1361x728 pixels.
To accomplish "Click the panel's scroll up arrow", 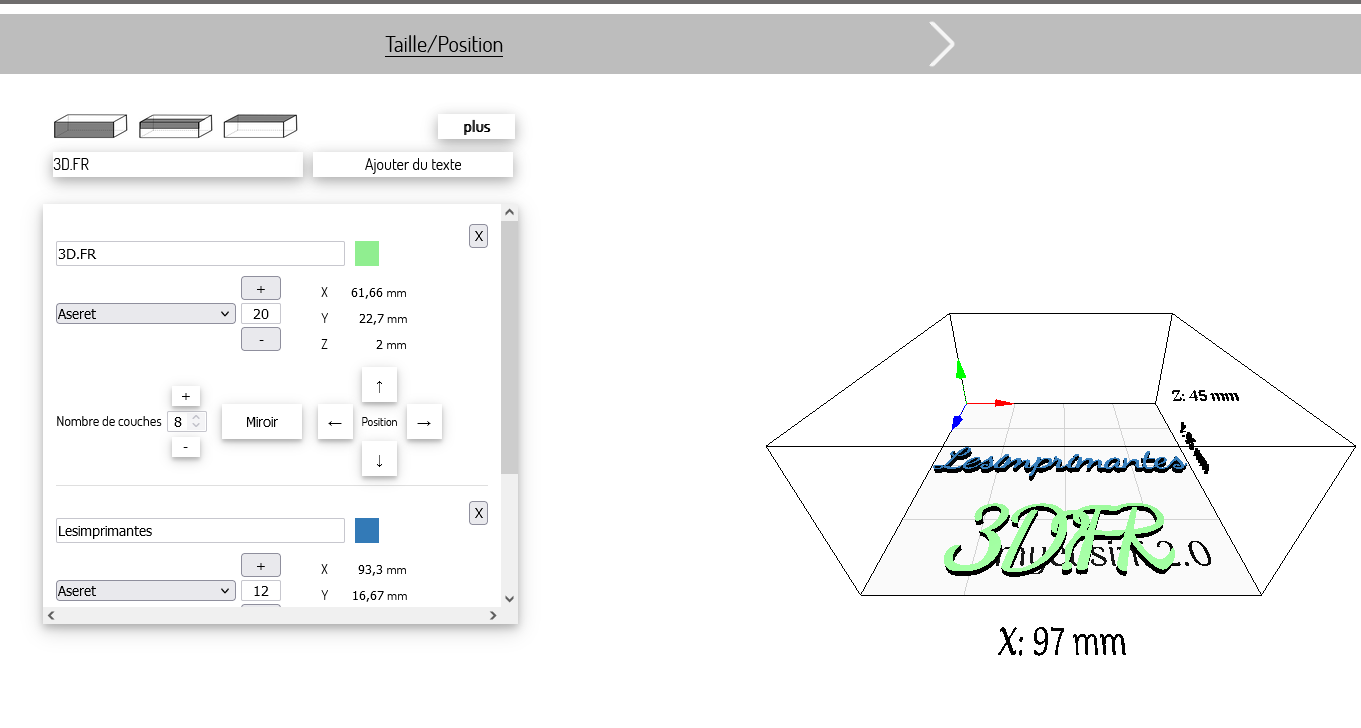I will 509,213.
